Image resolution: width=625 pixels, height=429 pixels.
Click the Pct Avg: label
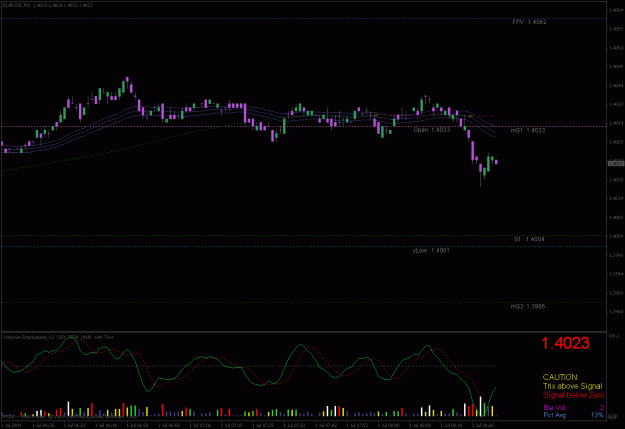point(555,415)
